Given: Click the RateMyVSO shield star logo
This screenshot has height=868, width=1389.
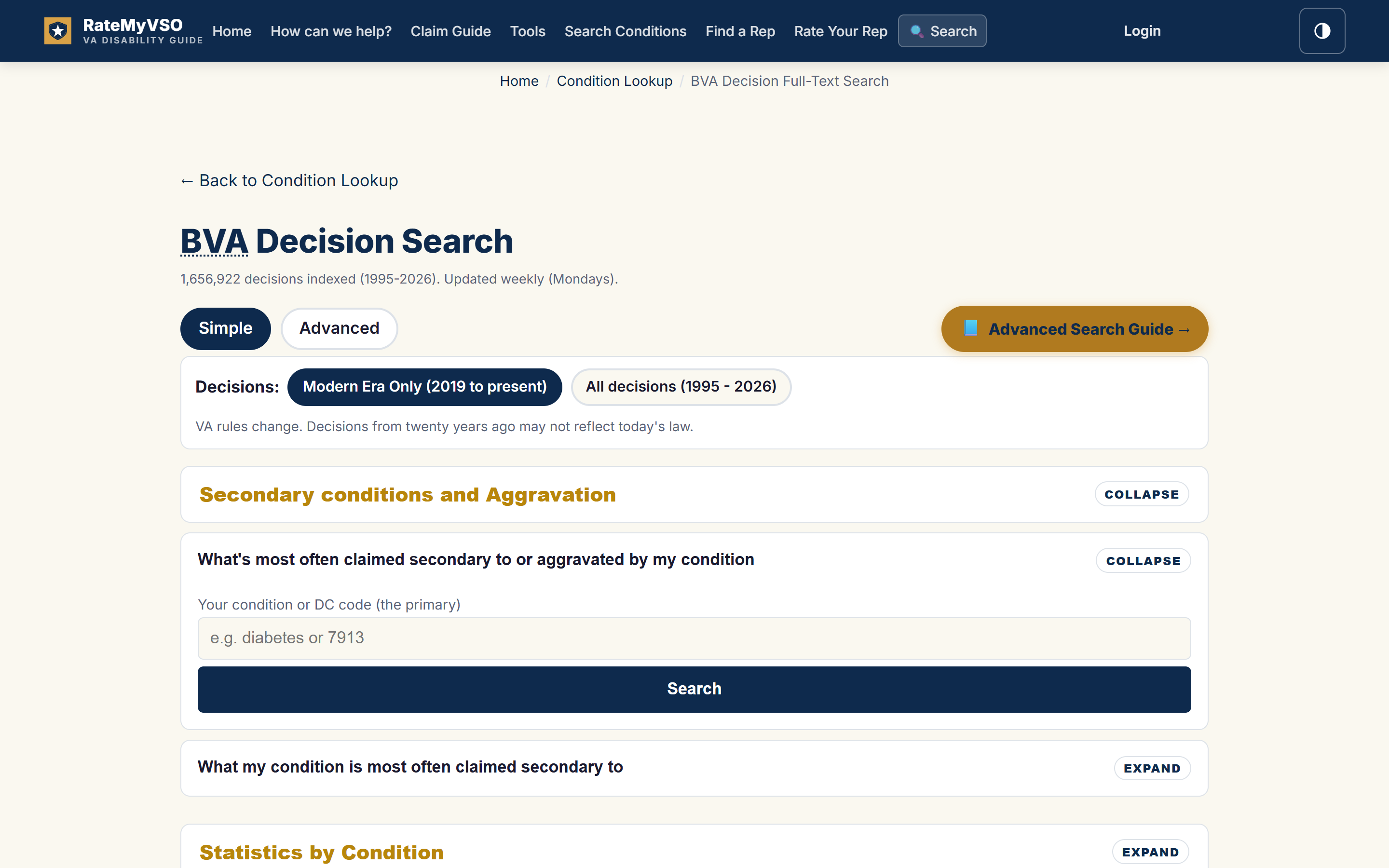Looking at the screenshot, I should pyautogui.click(x=58, y=31).
